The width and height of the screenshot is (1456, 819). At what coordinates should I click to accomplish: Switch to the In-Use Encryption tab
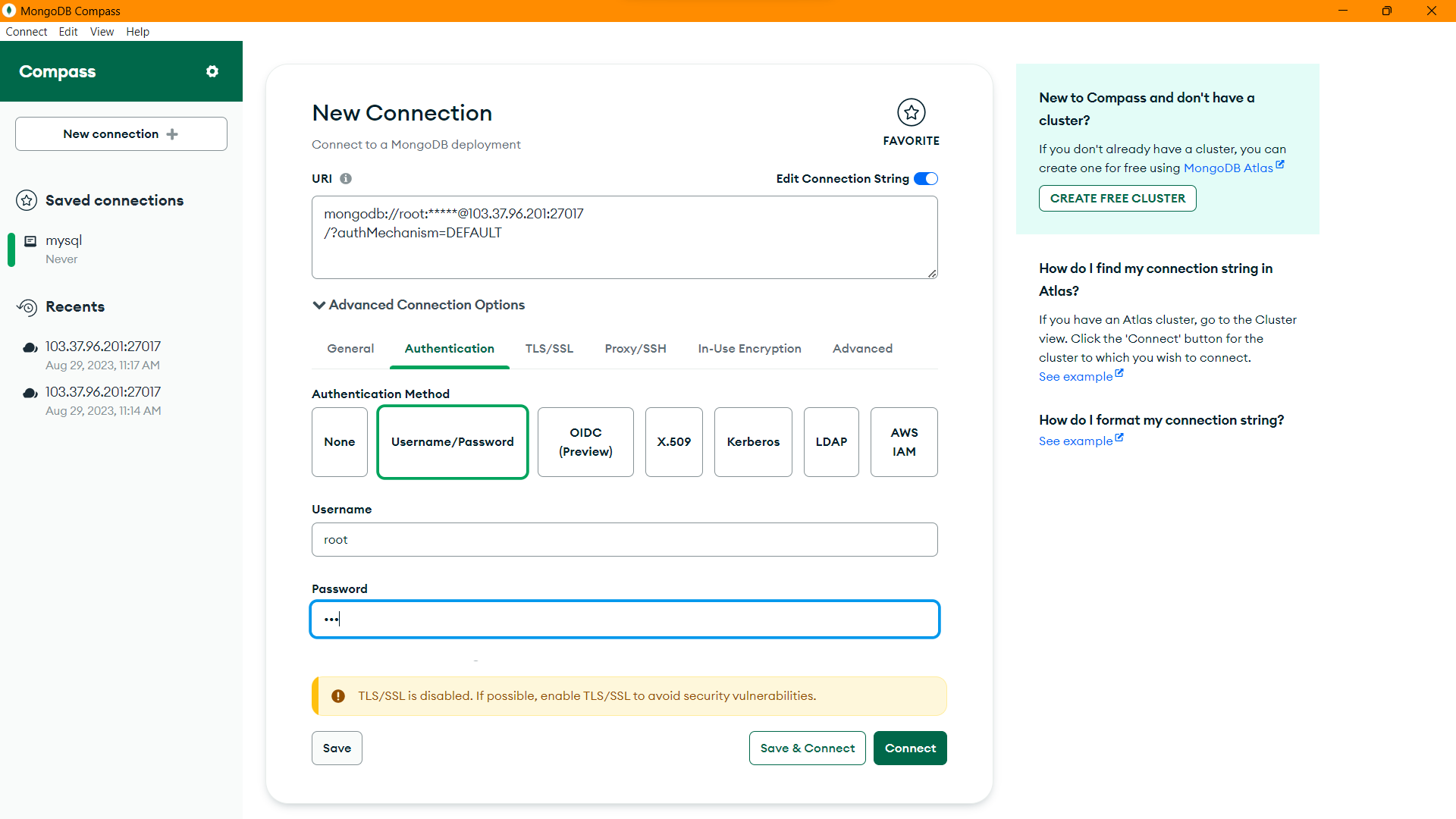pyautogui.click(x=749, y=349)
